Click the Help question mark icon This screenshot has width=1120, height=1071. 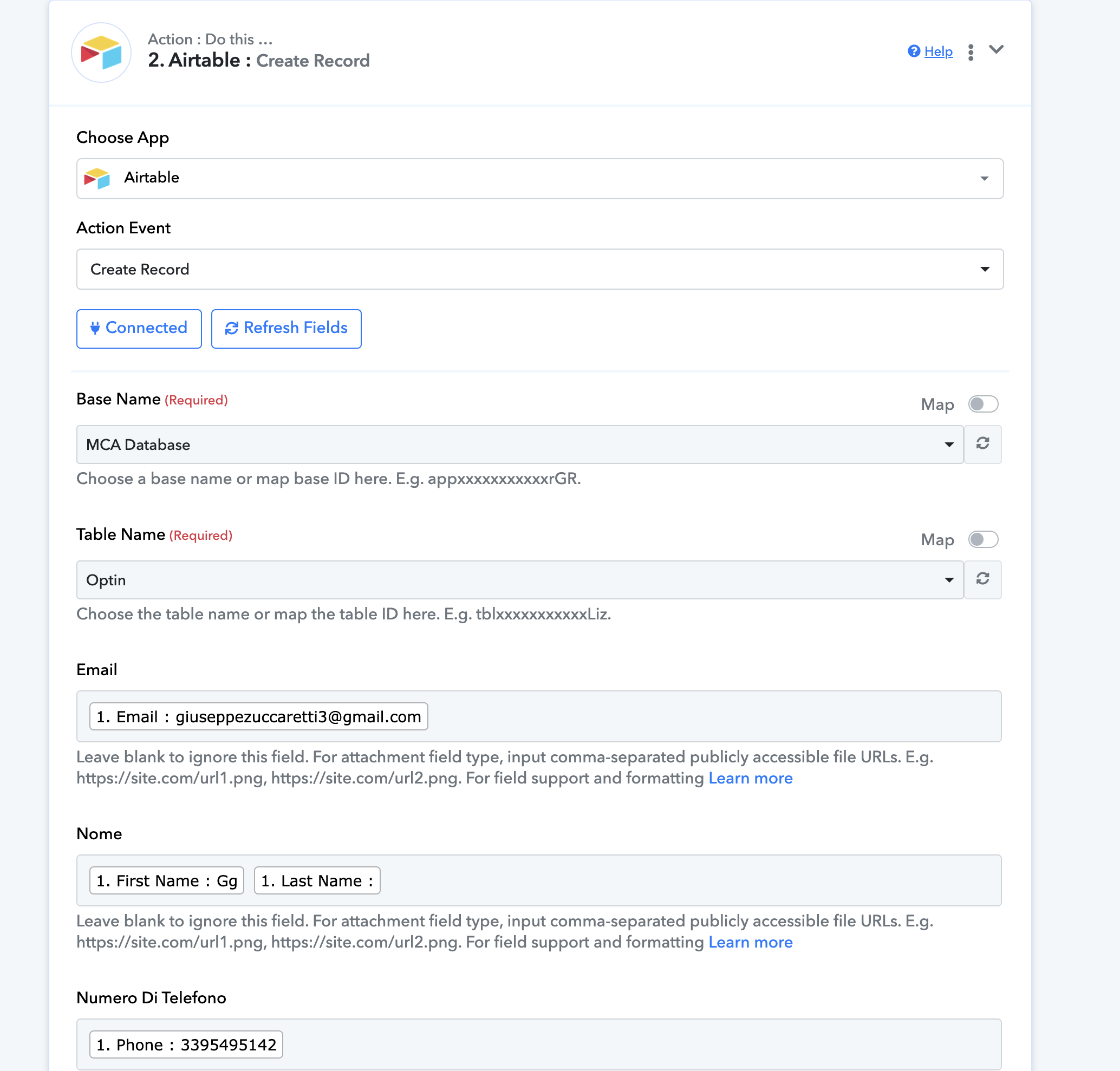click(x=914, y=51)
